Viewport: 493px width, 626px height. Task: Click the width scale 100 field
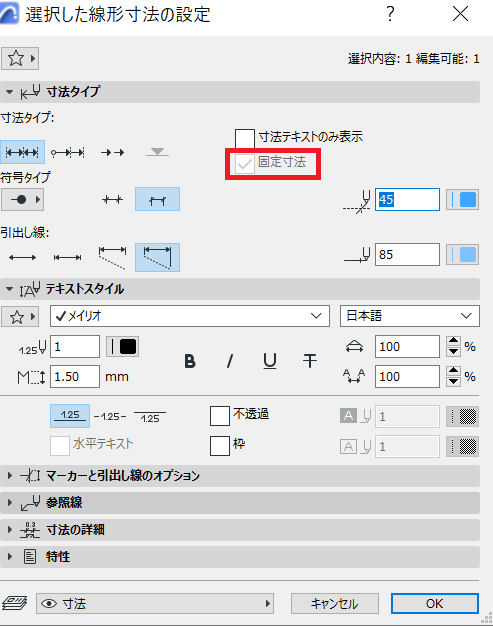coord(407,347)
